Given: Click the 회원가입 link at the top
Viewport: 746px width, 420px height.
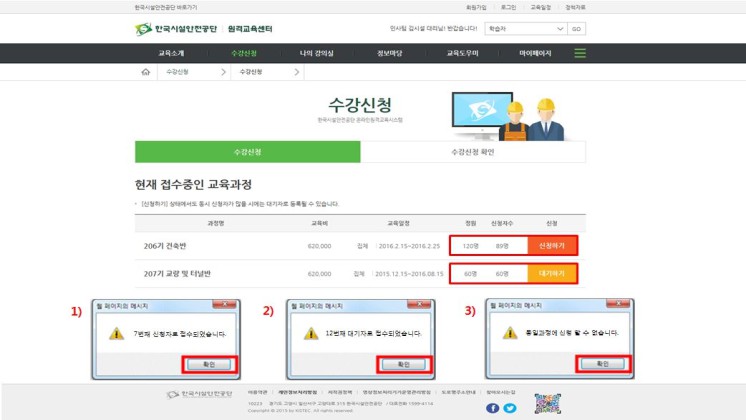Looking at the screenshot, I should [x=476, y=7].
